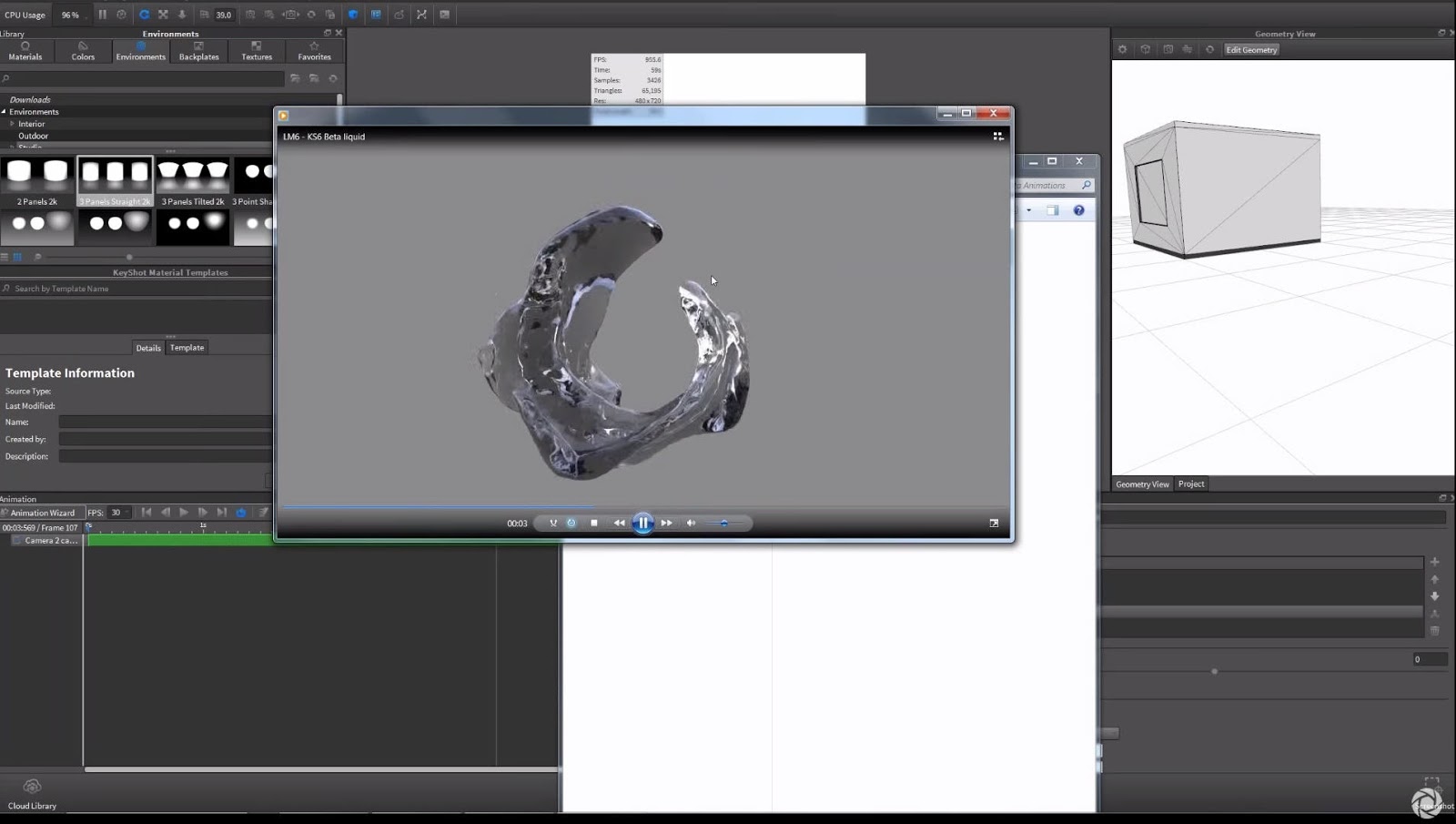Open the Project tab beside Geometry View
Image resolution: width=1456 pixels, height=824 pixels.
click(x=1190, y=483)
